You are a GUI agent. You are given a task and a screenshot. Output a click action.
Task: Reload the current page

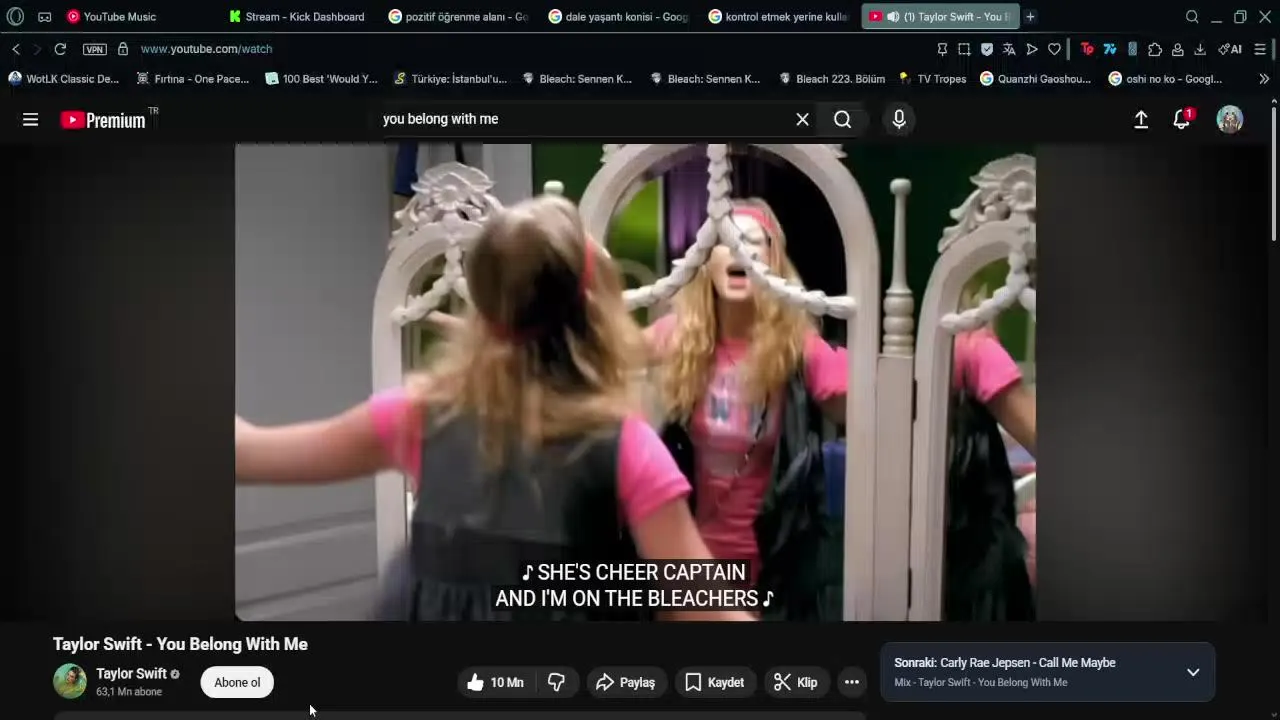[x=60, y=49]
